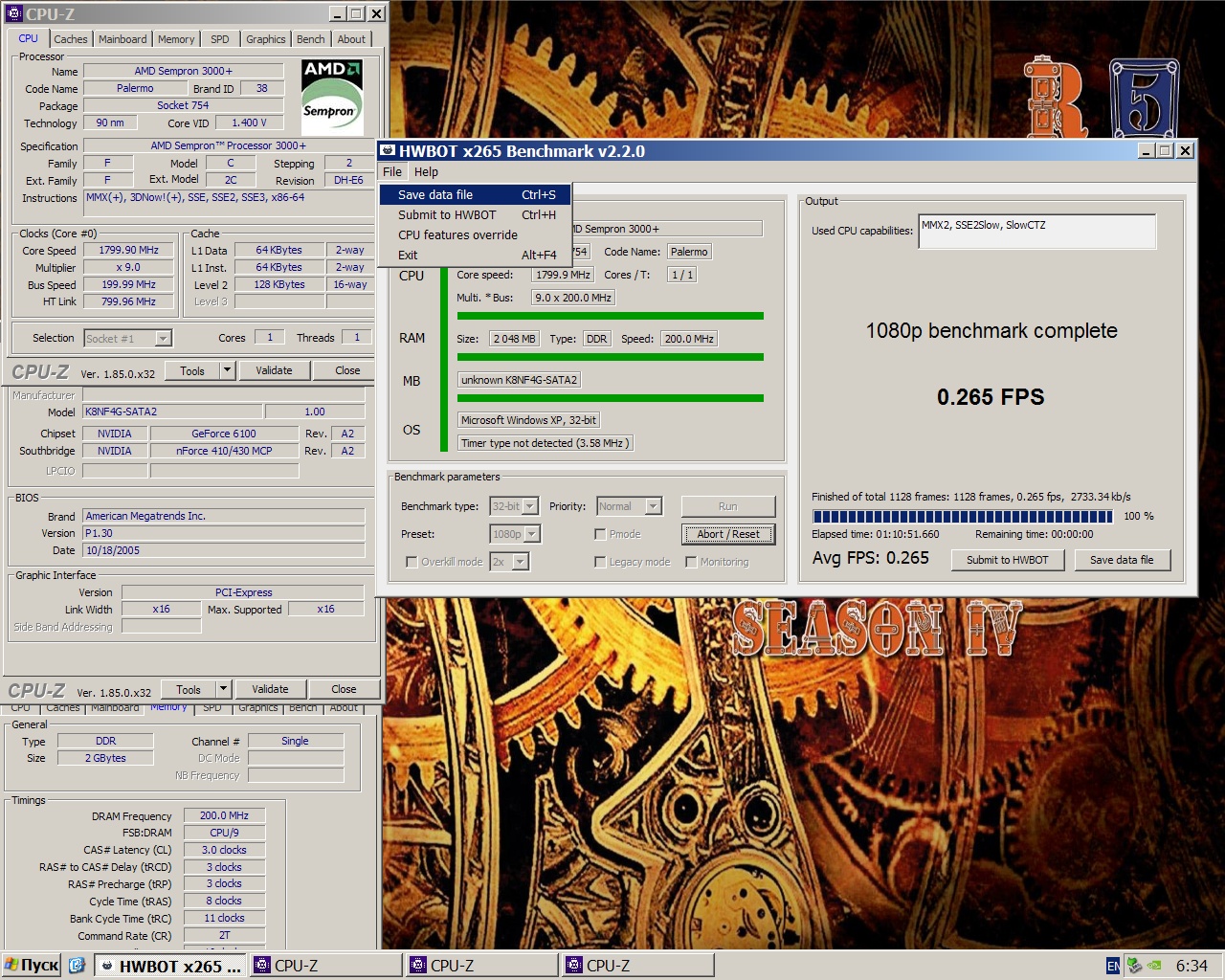Open the Benchmark type 32-bit dropdown

(530, 506)
